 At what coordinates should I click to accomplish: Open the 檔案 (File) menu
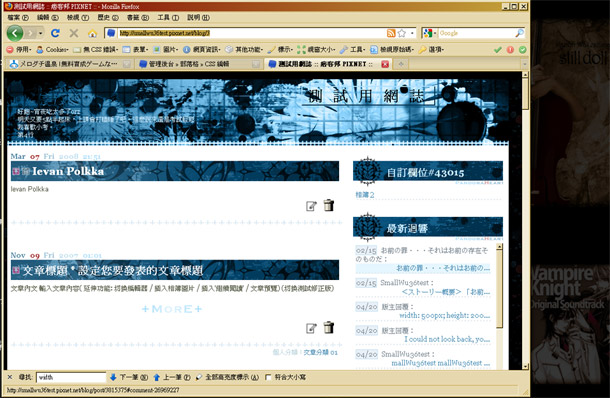pyautogui.click(x=18, y=18)
